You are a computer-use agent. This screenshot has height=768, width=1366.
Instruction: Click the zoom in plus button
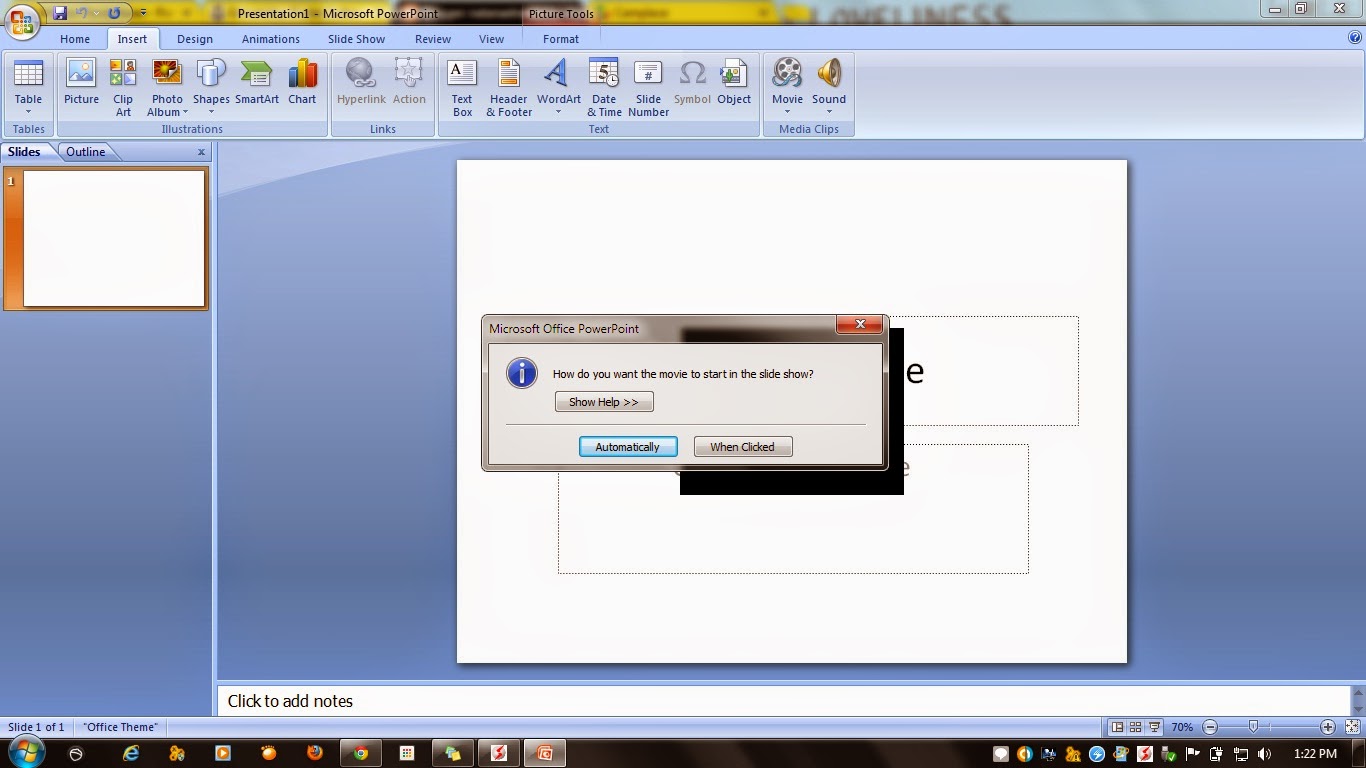coord(1328,727)
